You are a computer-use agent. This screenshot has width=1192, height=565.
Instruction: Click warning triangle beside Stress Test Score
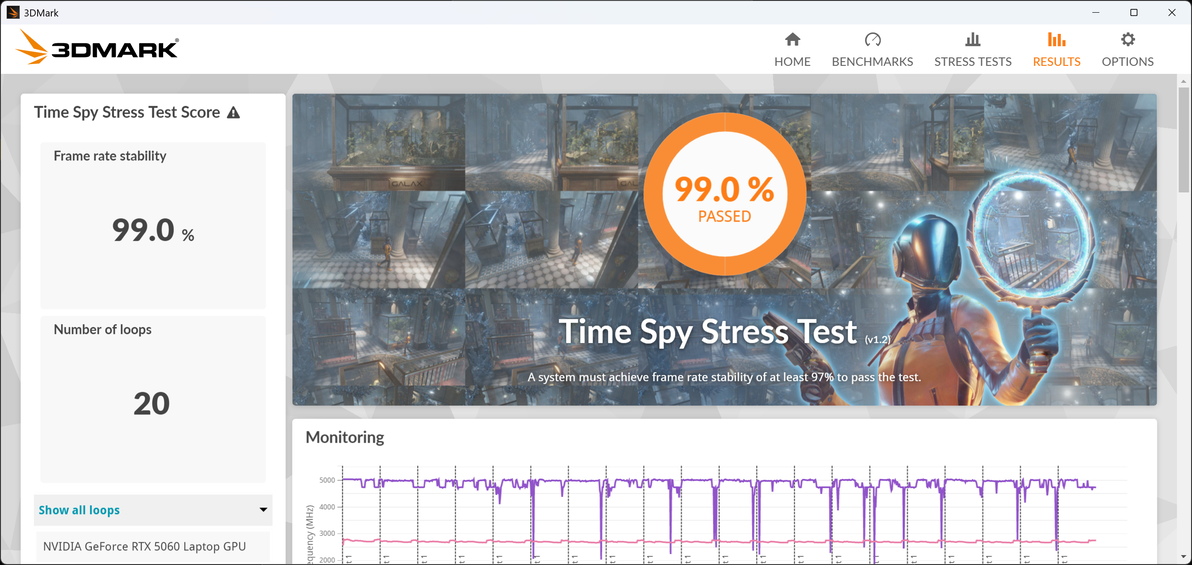(x=233, y=113)
